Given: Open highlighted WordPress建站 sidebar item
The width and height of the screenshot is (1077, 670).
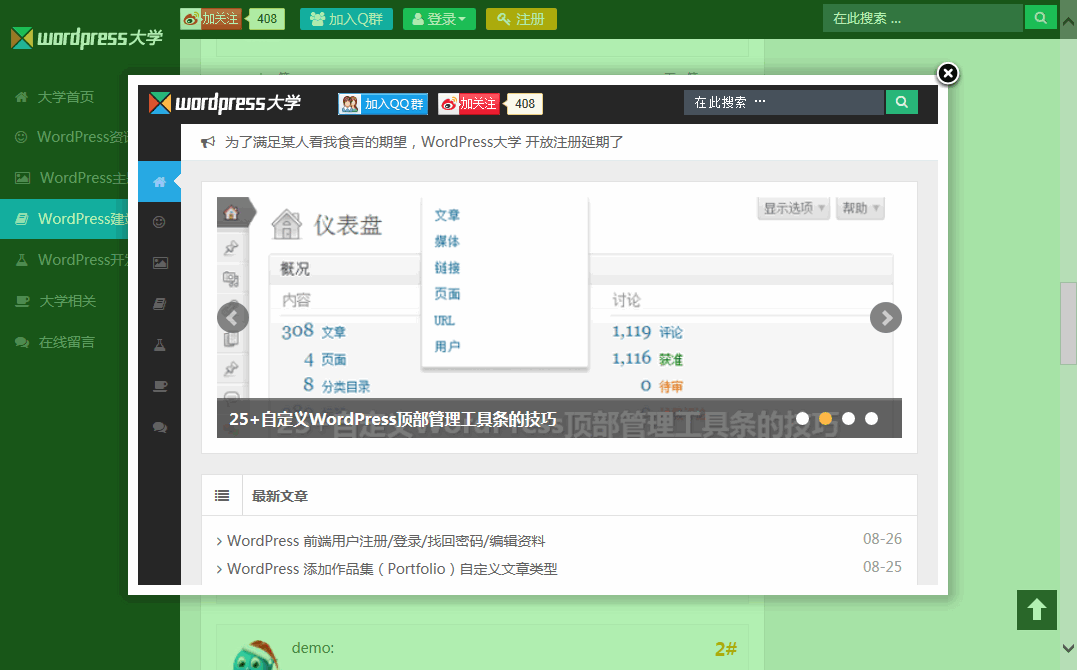Looking at the screenshot, I should [65, 219].
